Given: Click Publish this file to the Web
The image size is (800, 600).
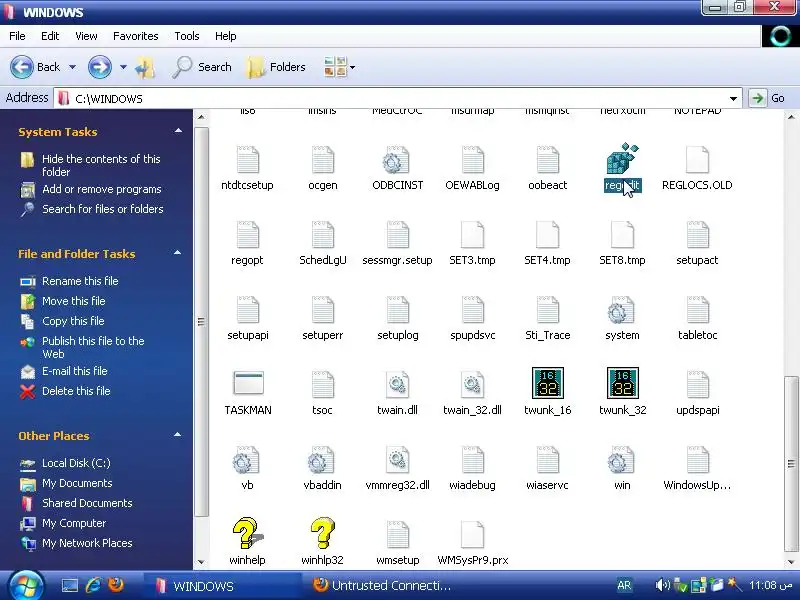Looking at the screenshot, I should 93,347.
